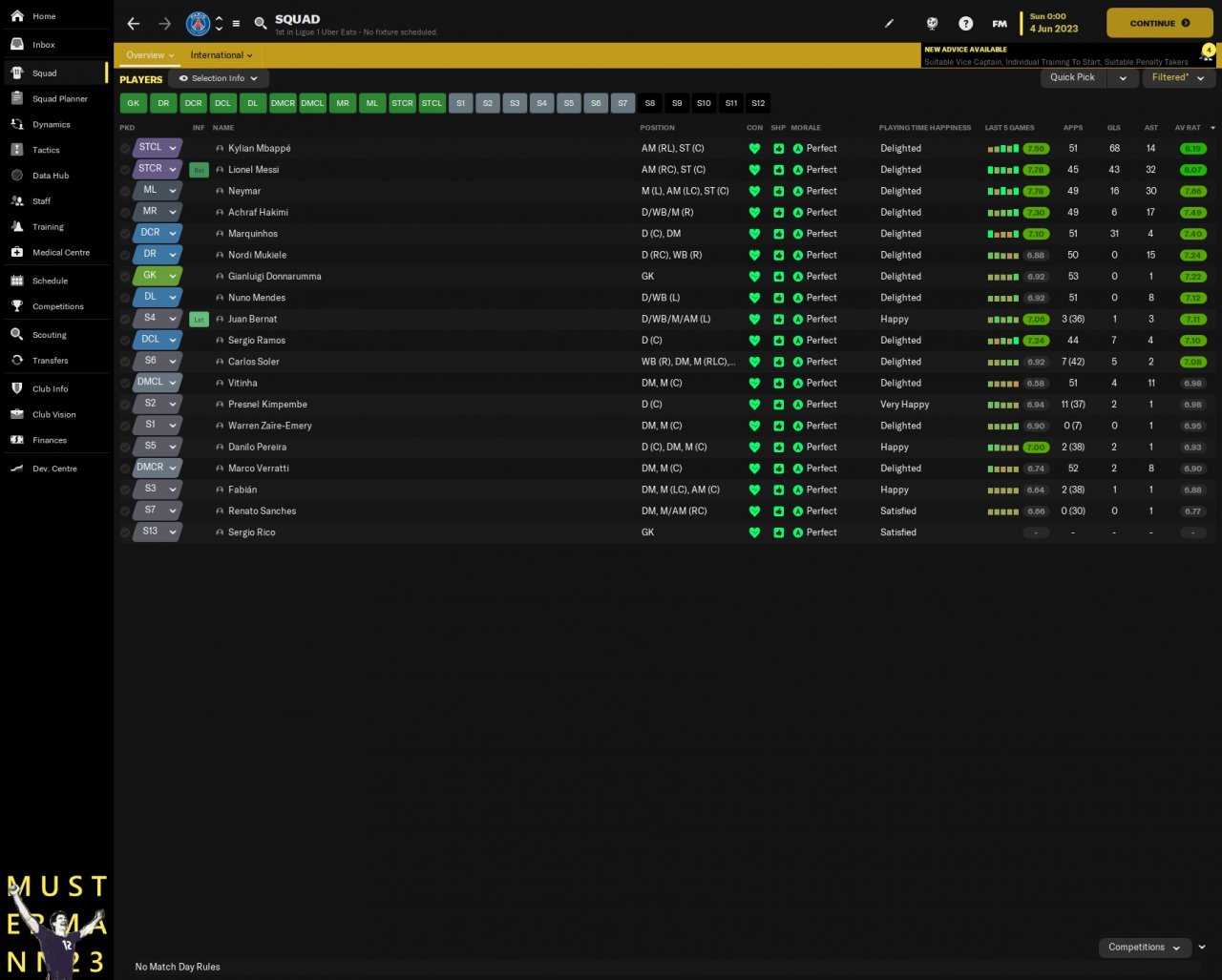Open the Transfers section
Viewport: 1222px width, 980px height.
(x=50, y=361)
